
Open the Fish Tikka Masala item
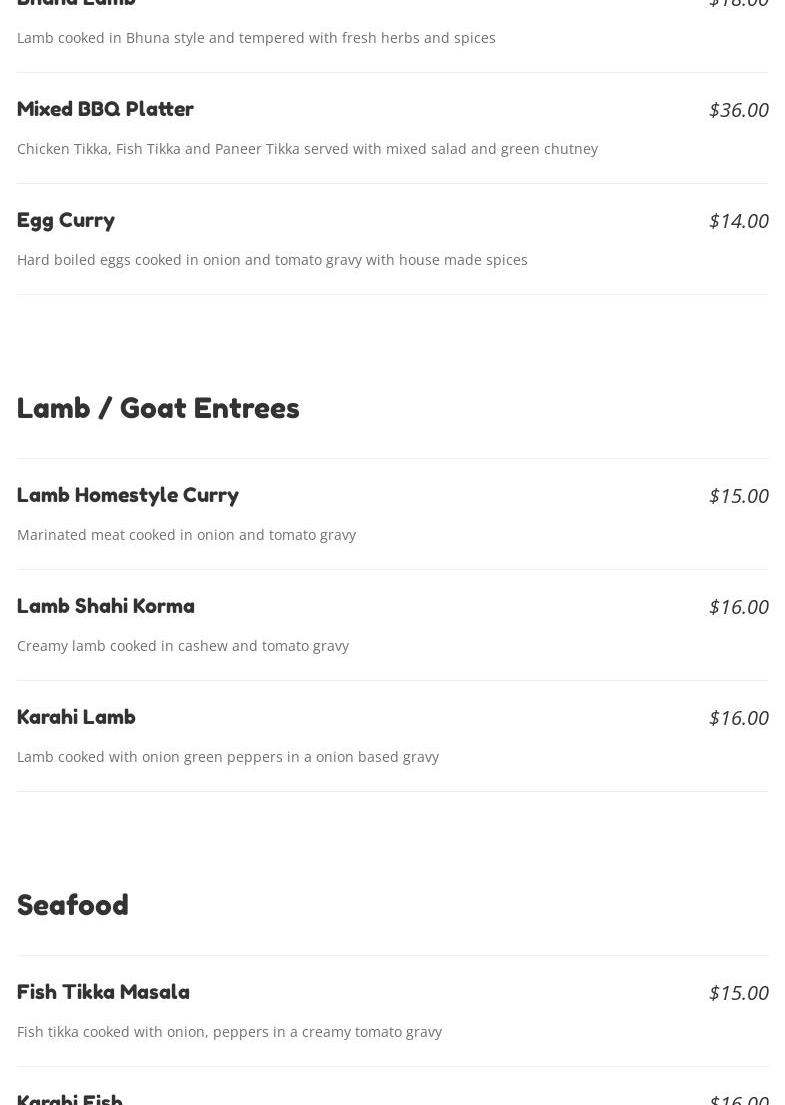(x=103, y=992)
